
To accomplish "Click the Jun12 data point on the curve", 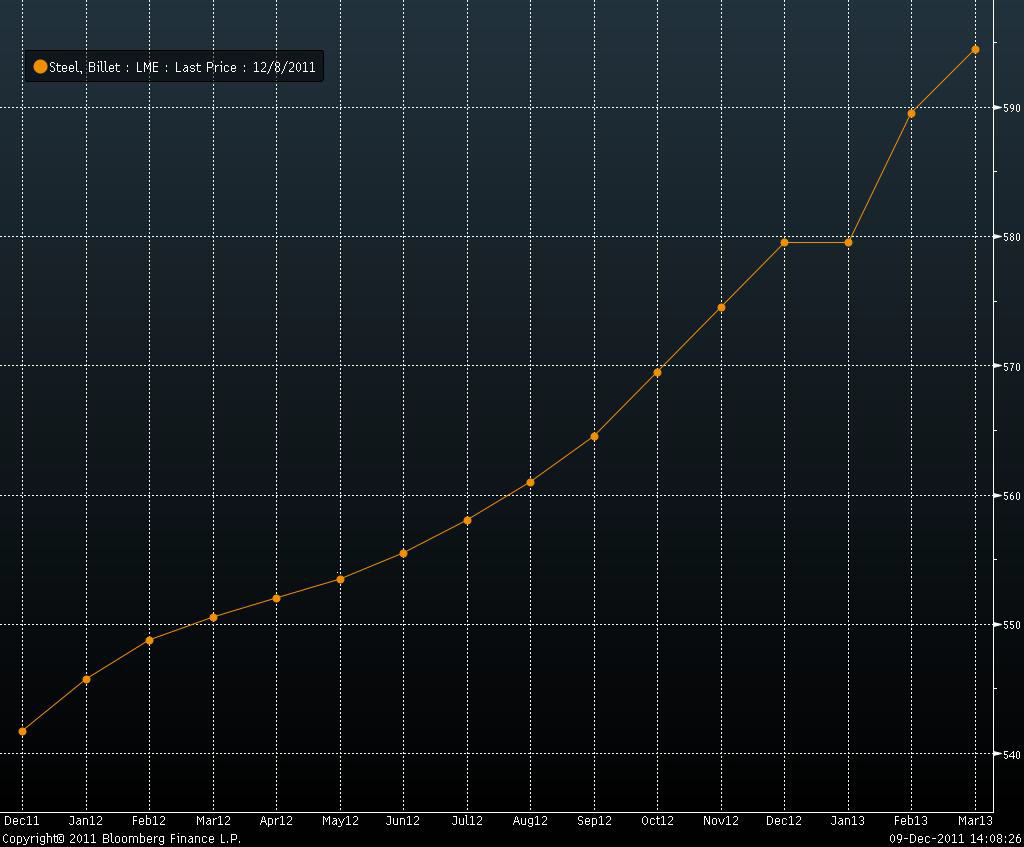I will coord(403,553).
